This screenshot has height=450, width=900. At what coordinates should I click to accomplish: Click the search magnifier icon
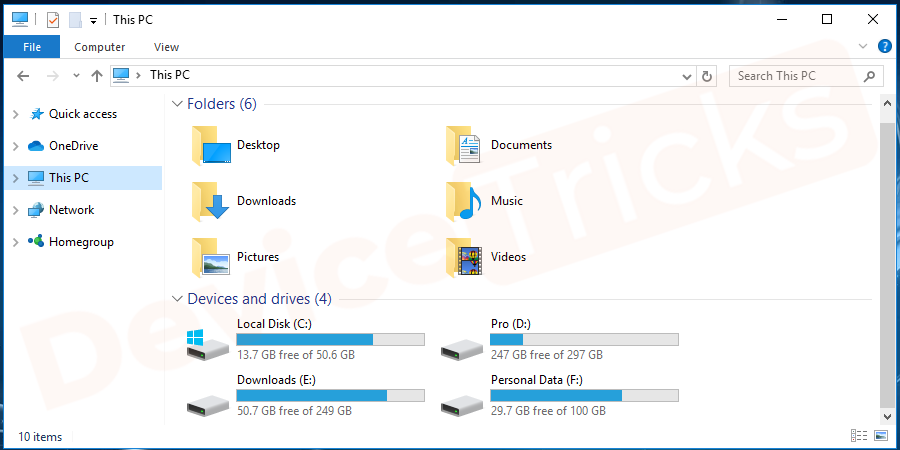870,76
